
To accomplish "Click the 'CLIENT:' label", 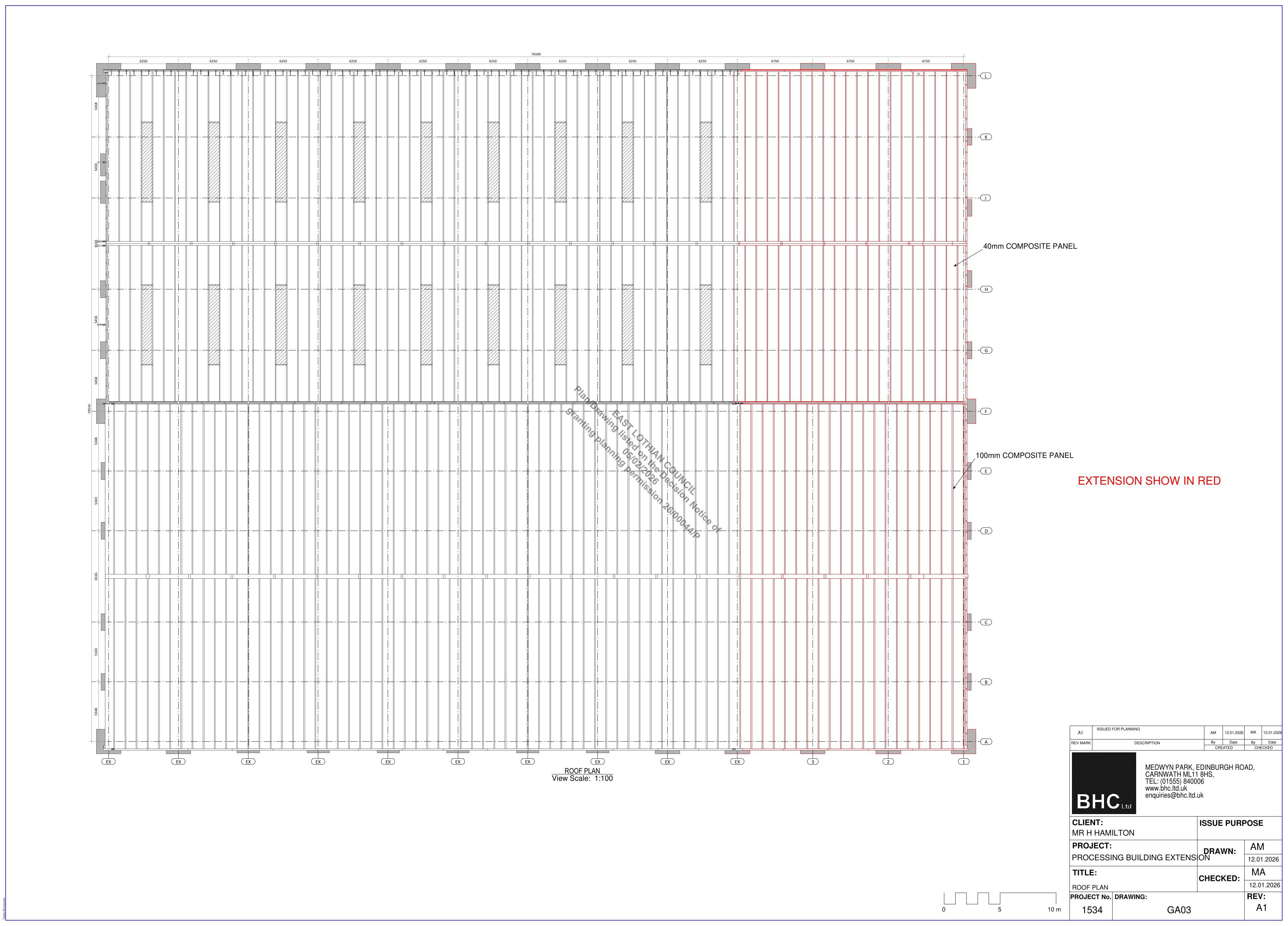I will point(1087,823).
